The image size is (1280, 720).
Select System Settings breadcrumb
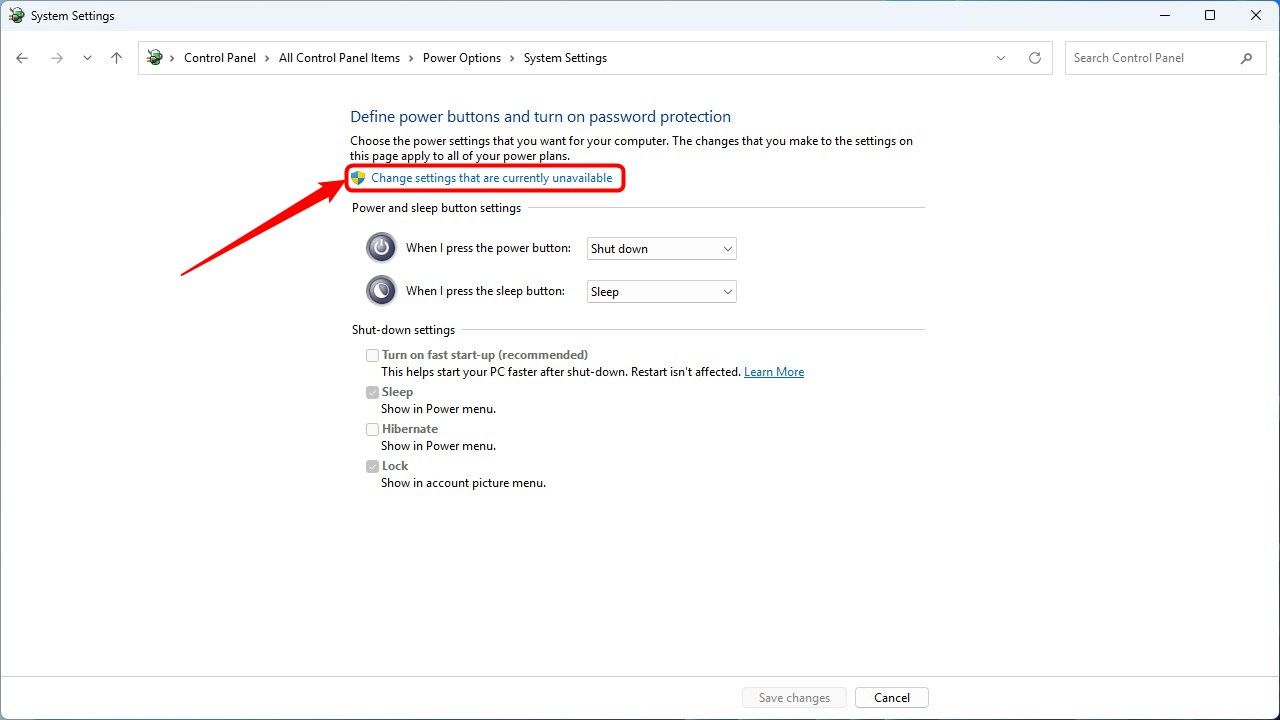(x=565, y=58)
